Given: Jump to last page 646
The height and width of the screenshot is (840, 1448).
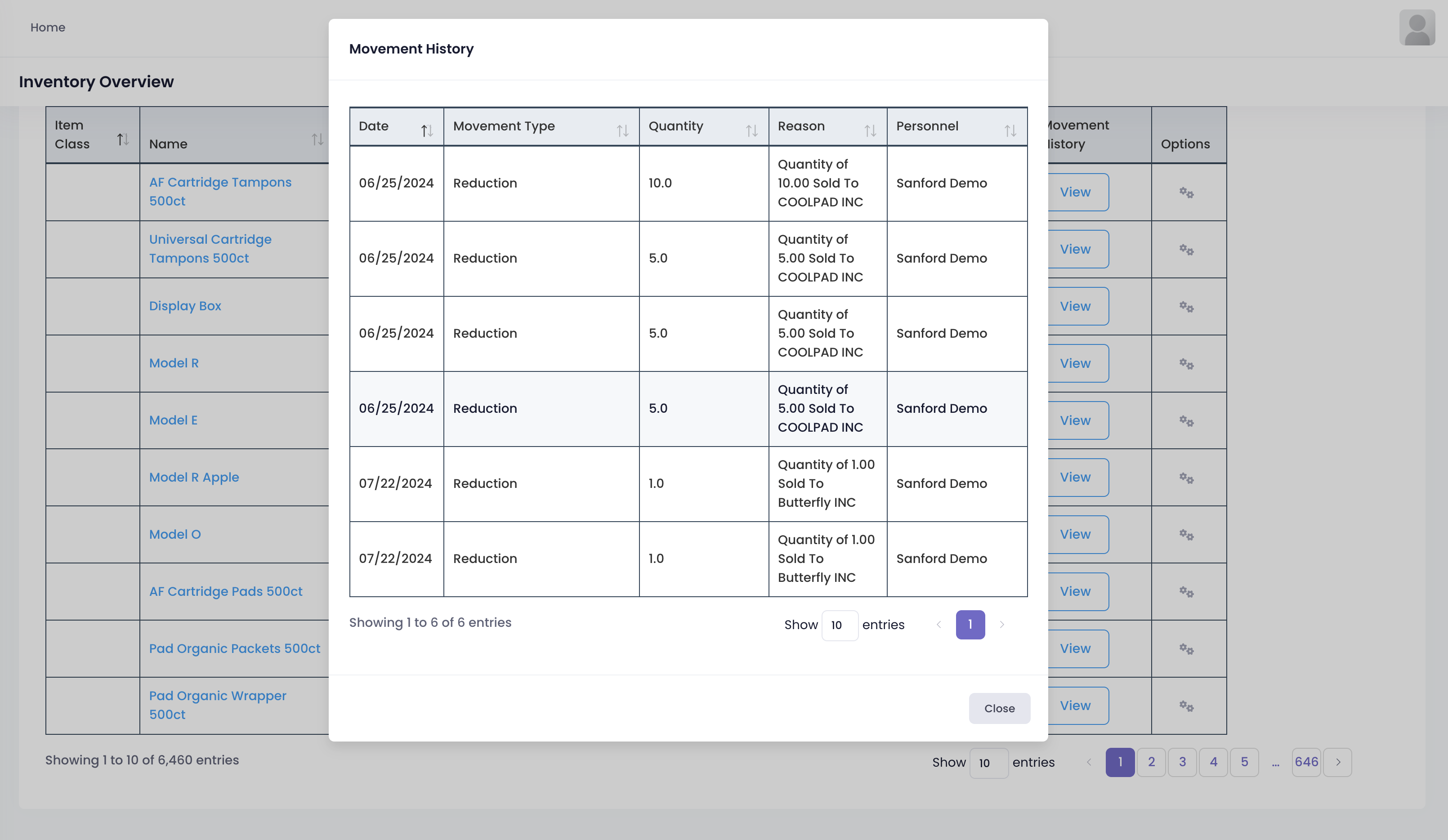Looking at the screenshot, I should (1306, 763).
